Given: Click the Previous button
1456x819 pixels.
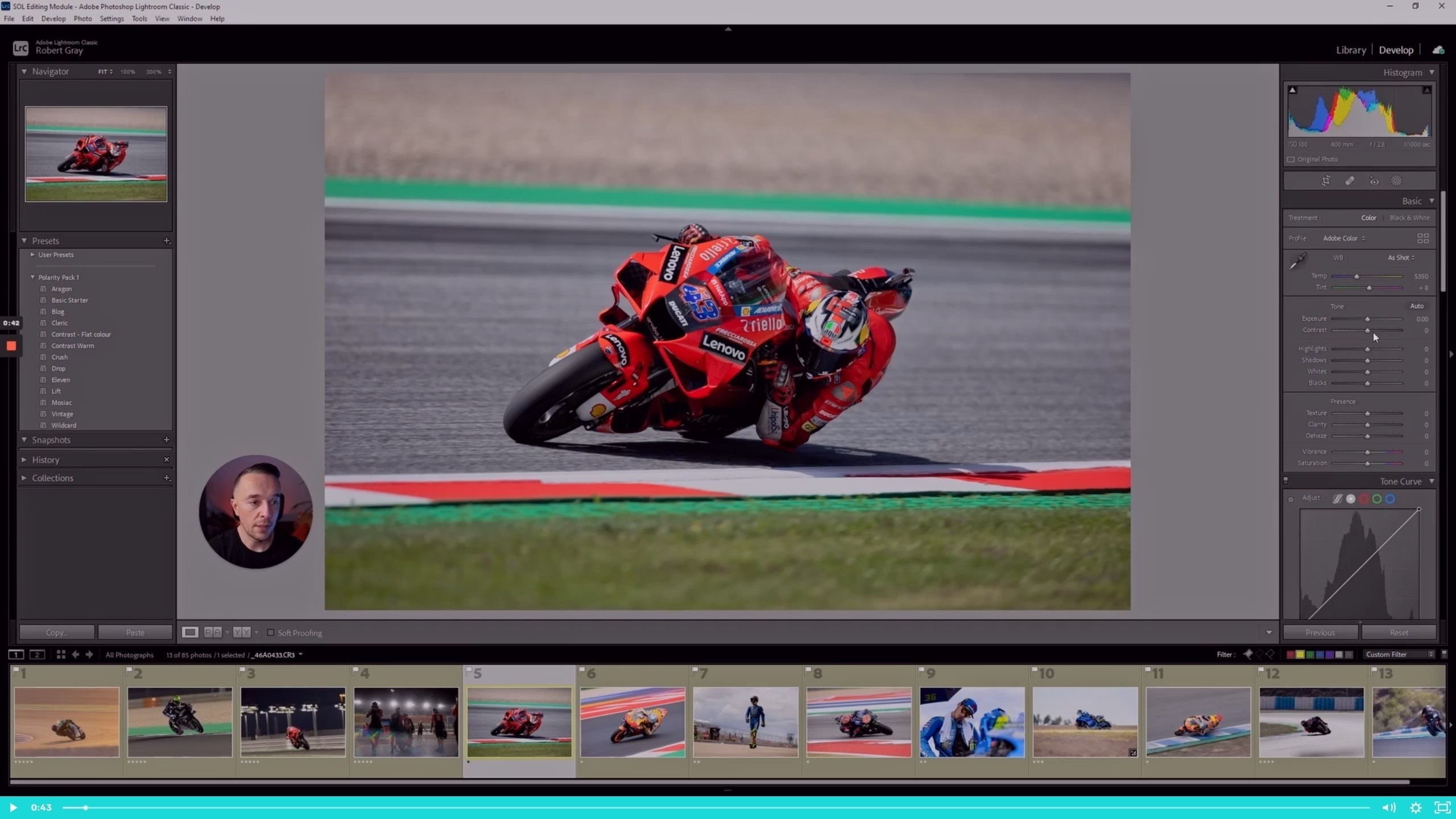Looking at the screenshot, I should pos(1320,632).
